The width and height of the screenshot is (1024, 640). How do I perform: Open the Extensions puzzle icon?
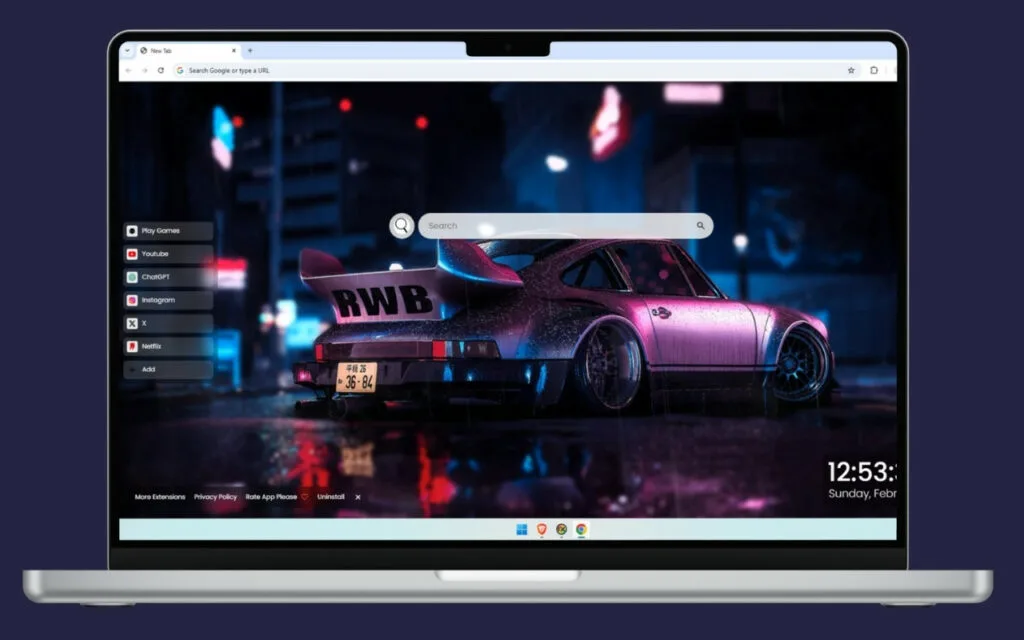pyautogui.click(x=874, y=71)
